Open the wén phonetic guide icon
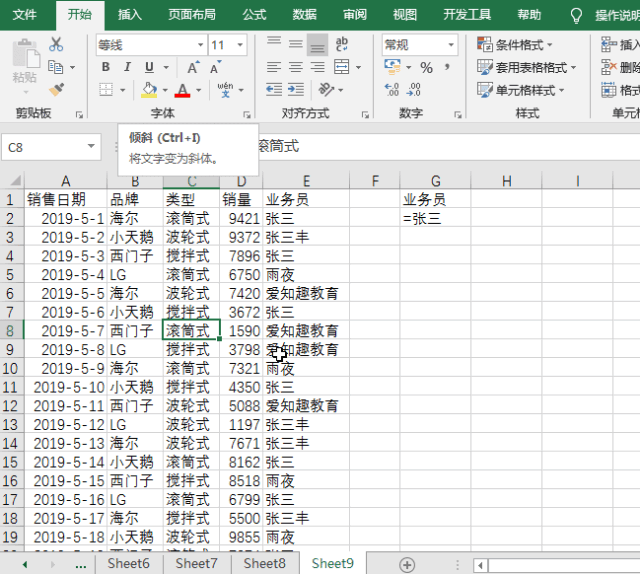640x574 pixels. point(225,90)
